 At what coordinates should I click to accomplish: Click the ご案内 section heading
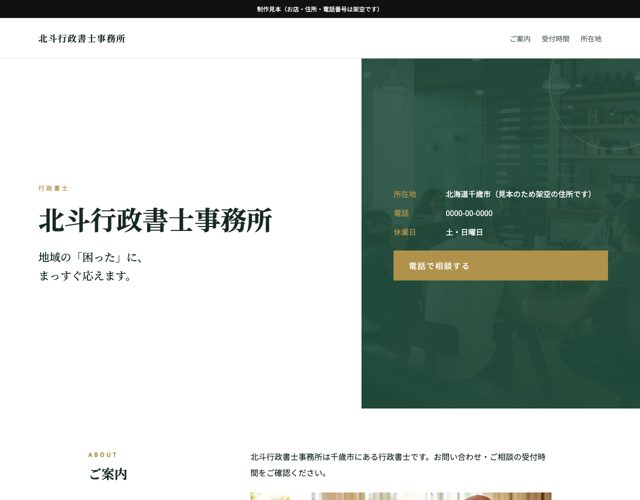tap(108, 474)
